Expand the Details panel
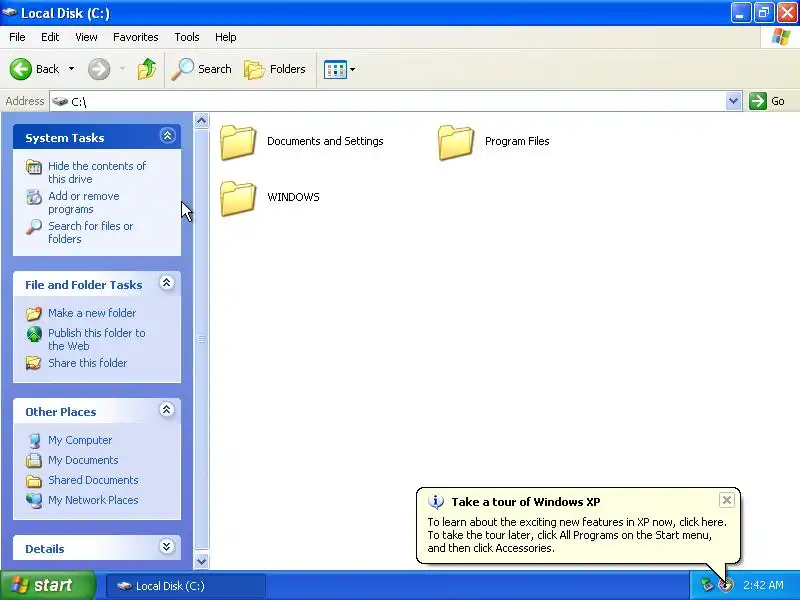 pyautogui.click(x=166, y=547)
